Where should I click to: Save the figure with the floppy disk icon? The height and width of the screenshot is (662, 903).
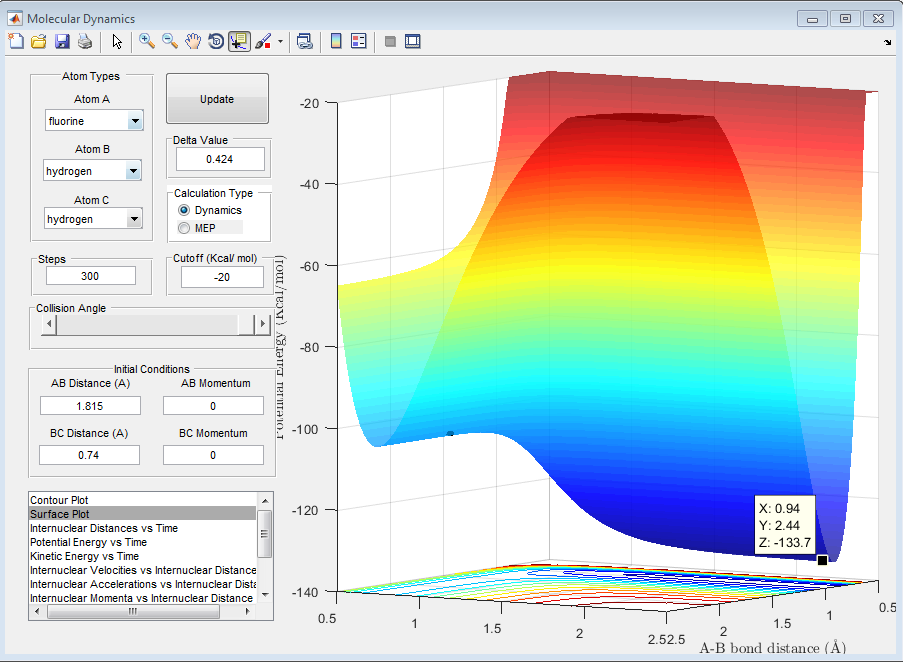tap(62, 41)
